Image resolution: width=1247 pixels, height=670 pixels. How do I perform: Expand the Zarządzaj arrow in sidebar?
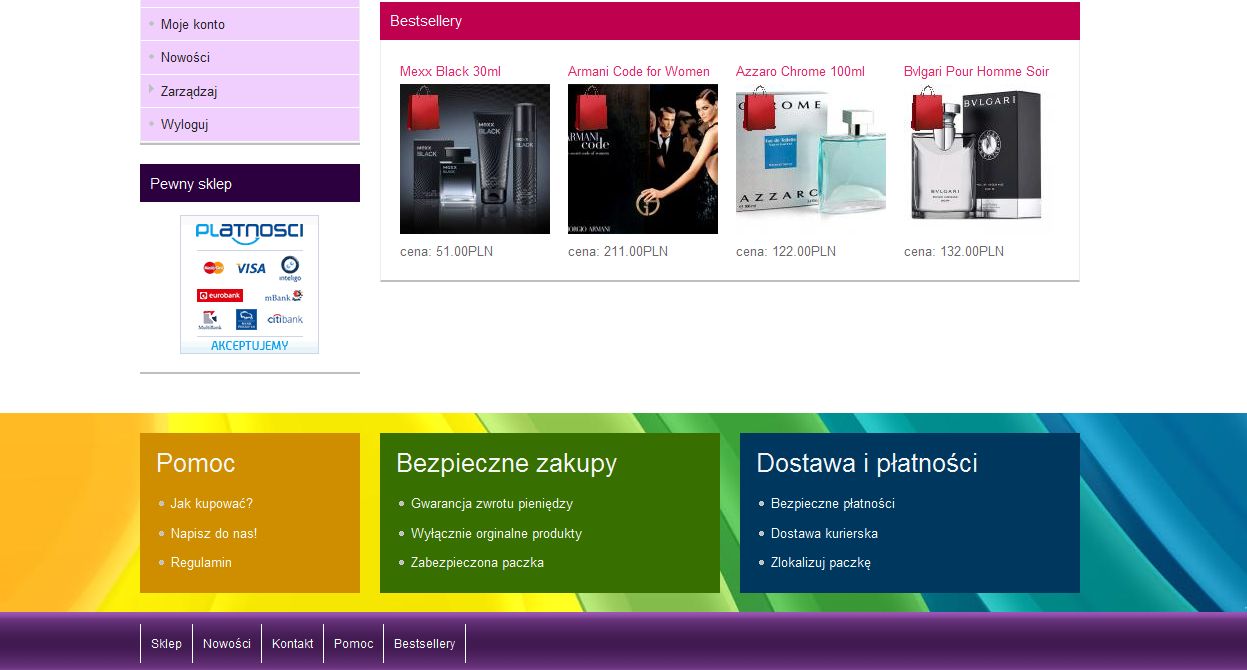[x=151, y=90]
